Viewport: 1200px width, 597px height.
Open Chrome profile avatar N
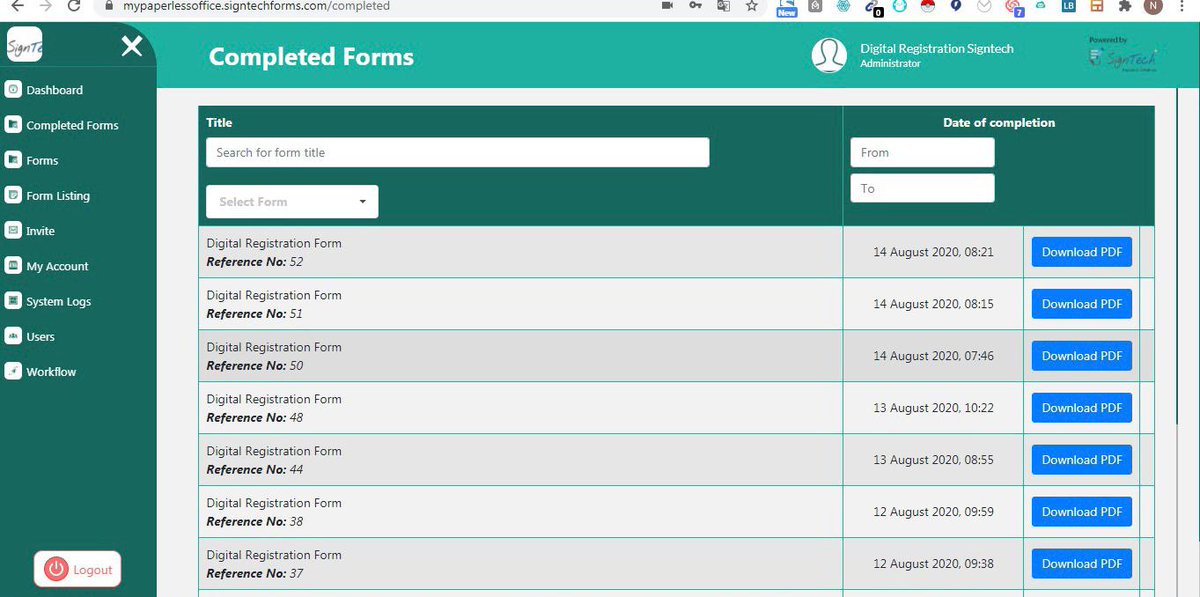[1154, 6]
